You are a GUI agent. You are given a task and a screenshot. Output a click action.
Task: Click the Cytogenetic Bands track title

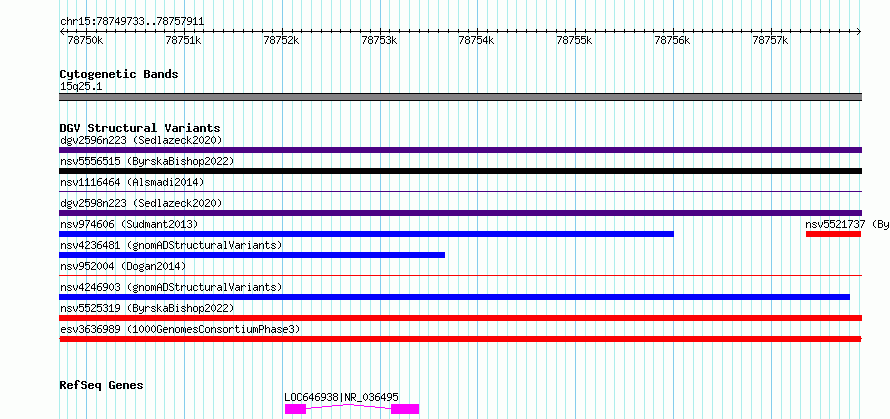(119, 74)
